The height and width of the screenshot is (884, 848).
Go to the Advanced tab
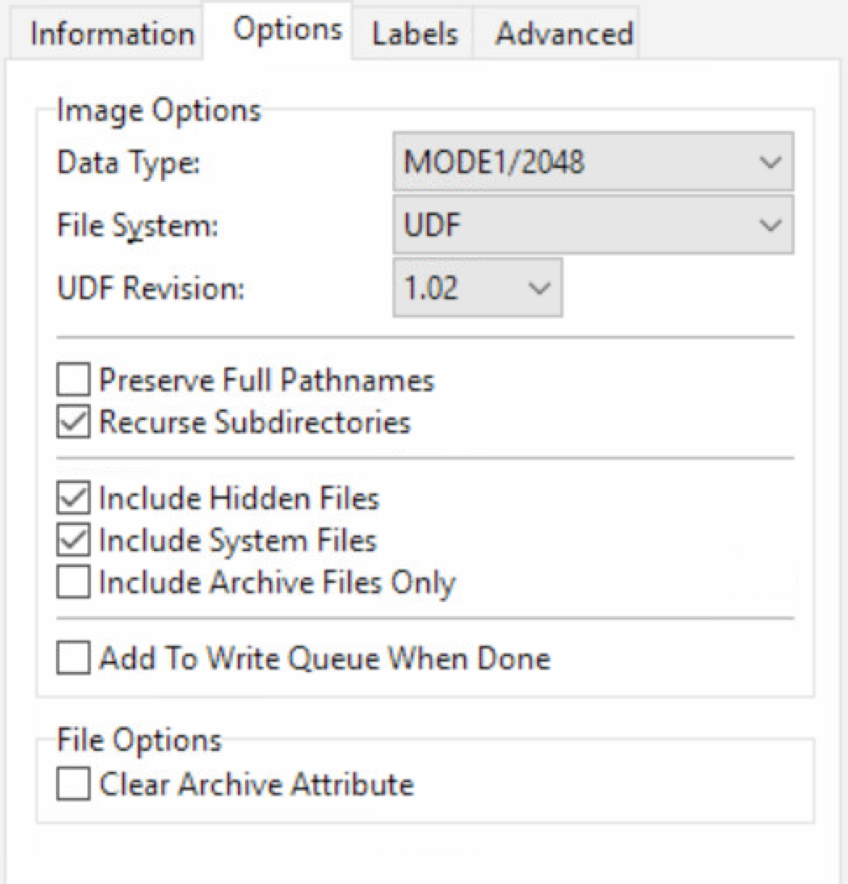[564, 33]
